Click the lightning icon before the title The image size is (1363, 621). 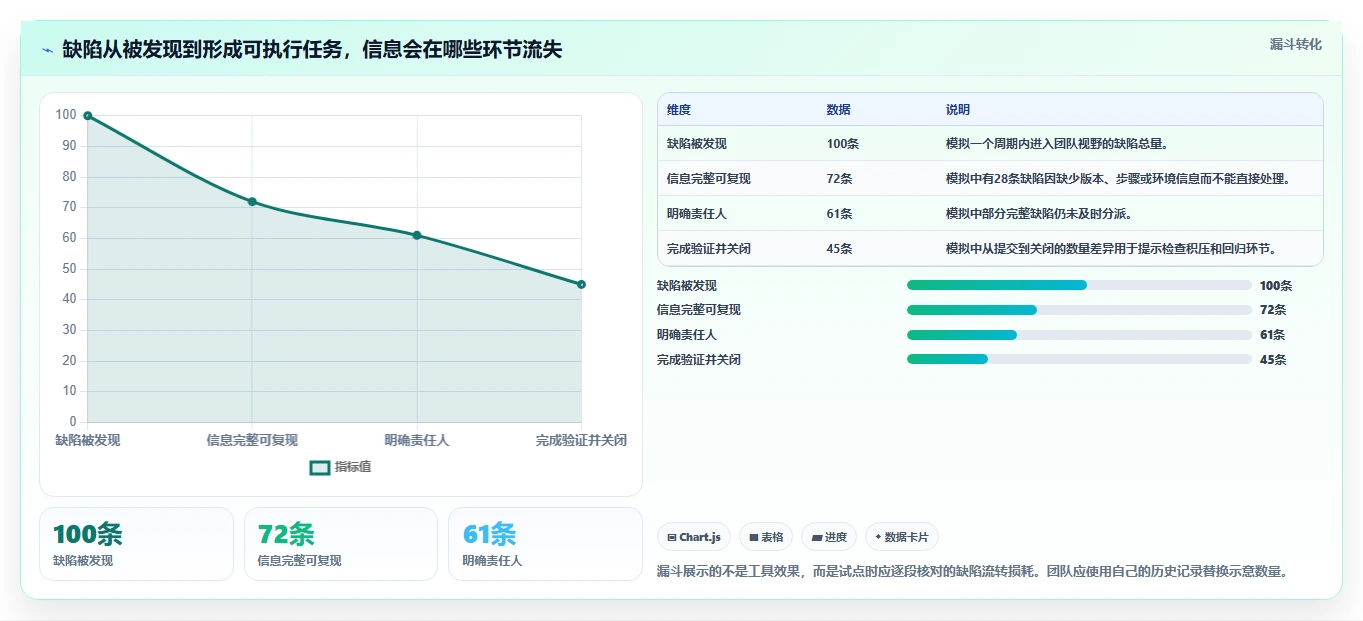point(47,50)
